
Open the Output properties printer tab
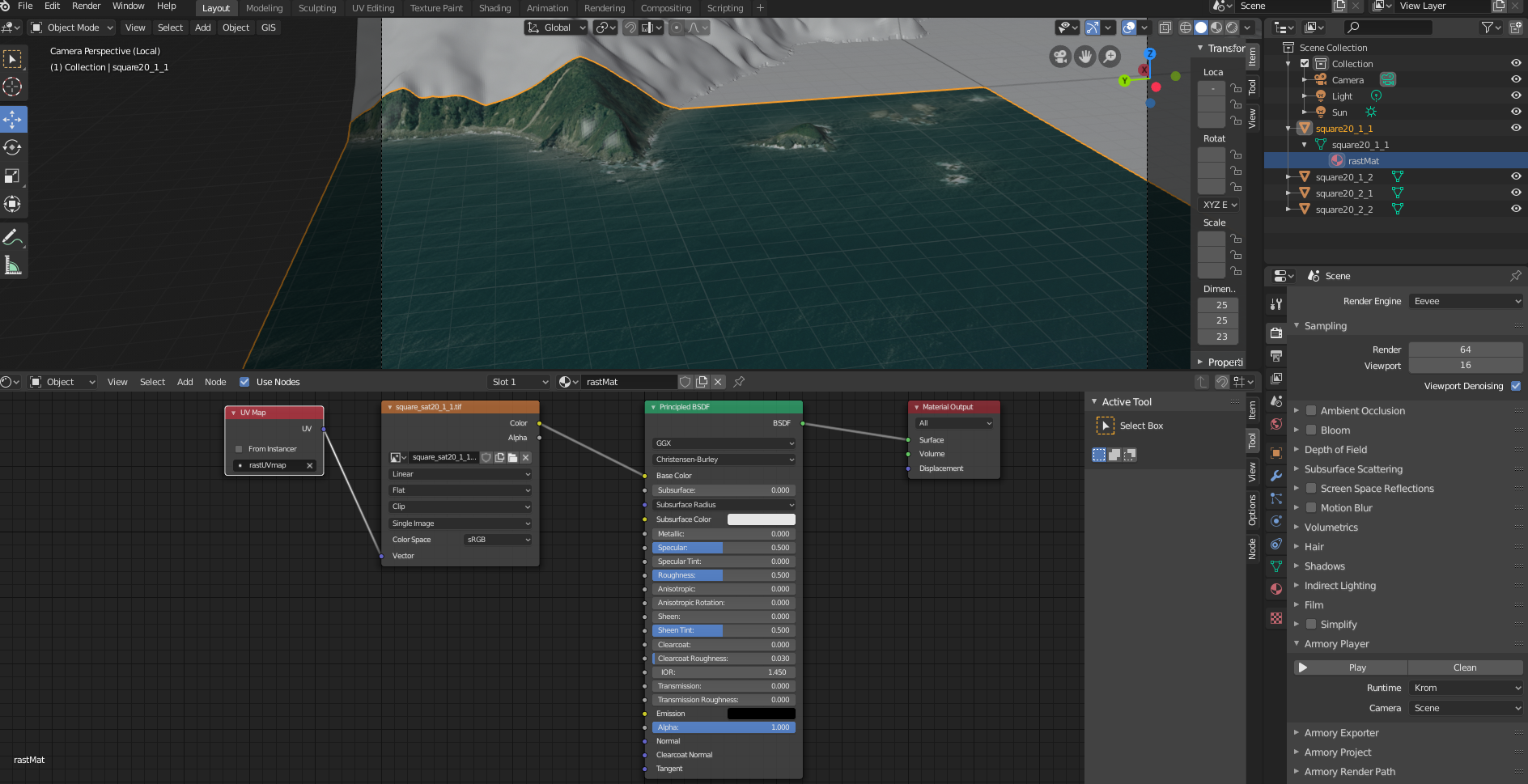pos(1276,356)
